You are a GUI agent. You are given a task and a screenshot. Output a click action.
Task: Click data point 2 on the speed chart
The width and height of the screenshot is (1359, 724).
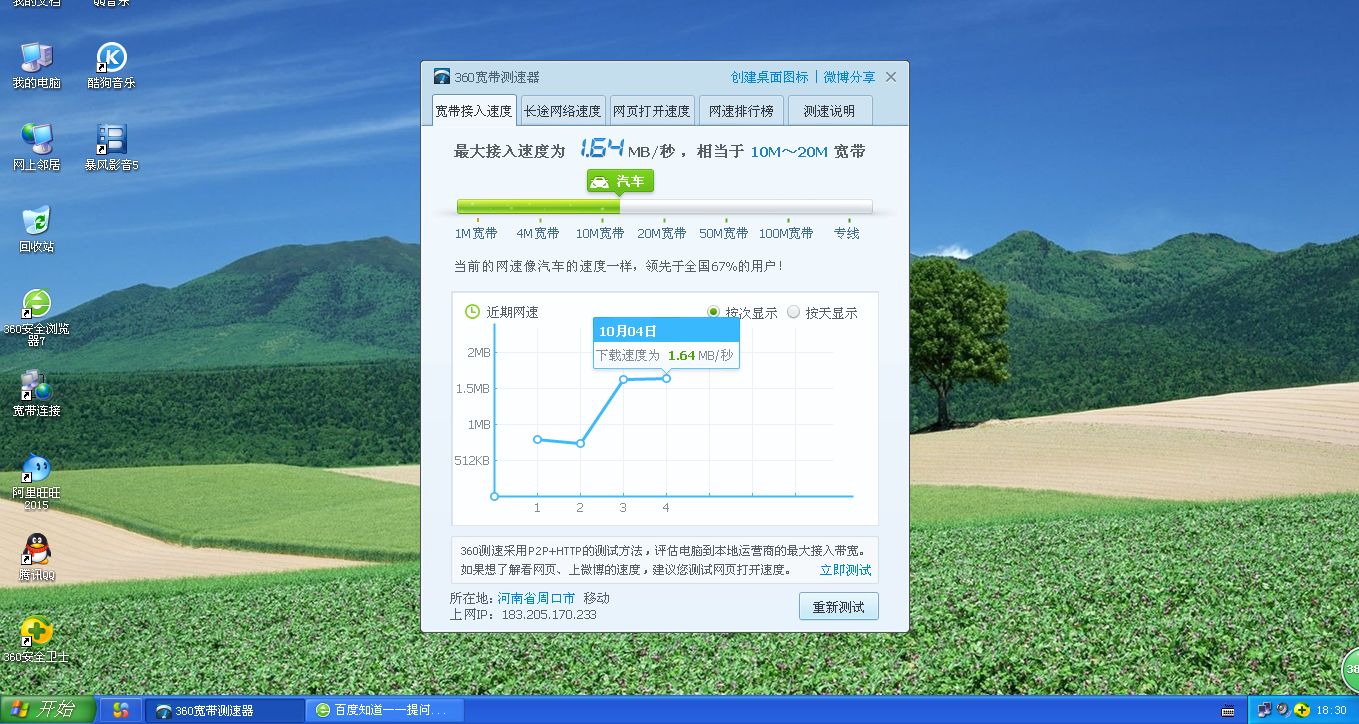pyautogui.click(x=580, y=443)
